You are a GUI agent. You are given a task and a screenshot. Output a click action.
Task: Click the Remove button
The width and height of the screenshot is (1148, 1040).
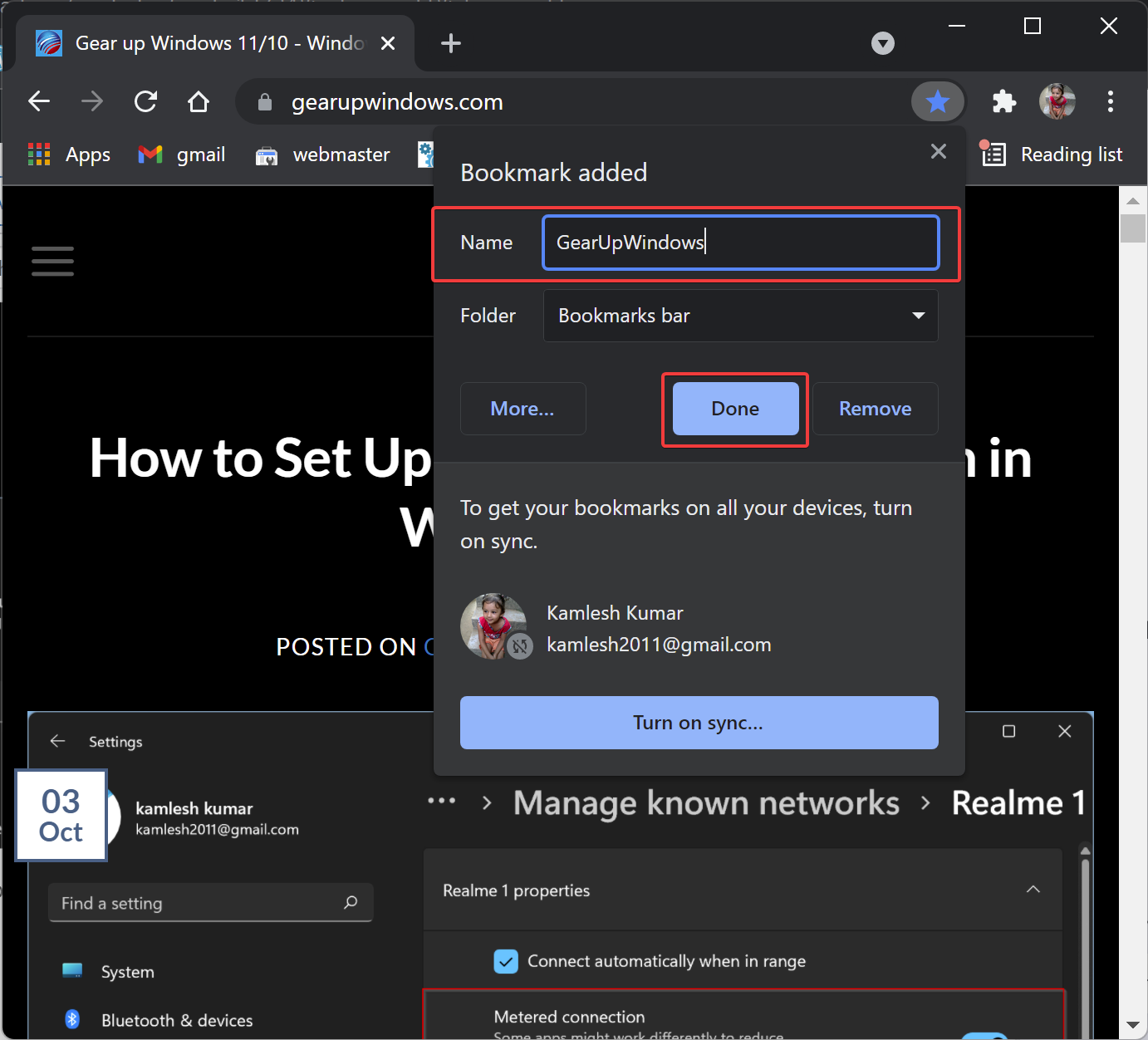click(x=876, y=409)
